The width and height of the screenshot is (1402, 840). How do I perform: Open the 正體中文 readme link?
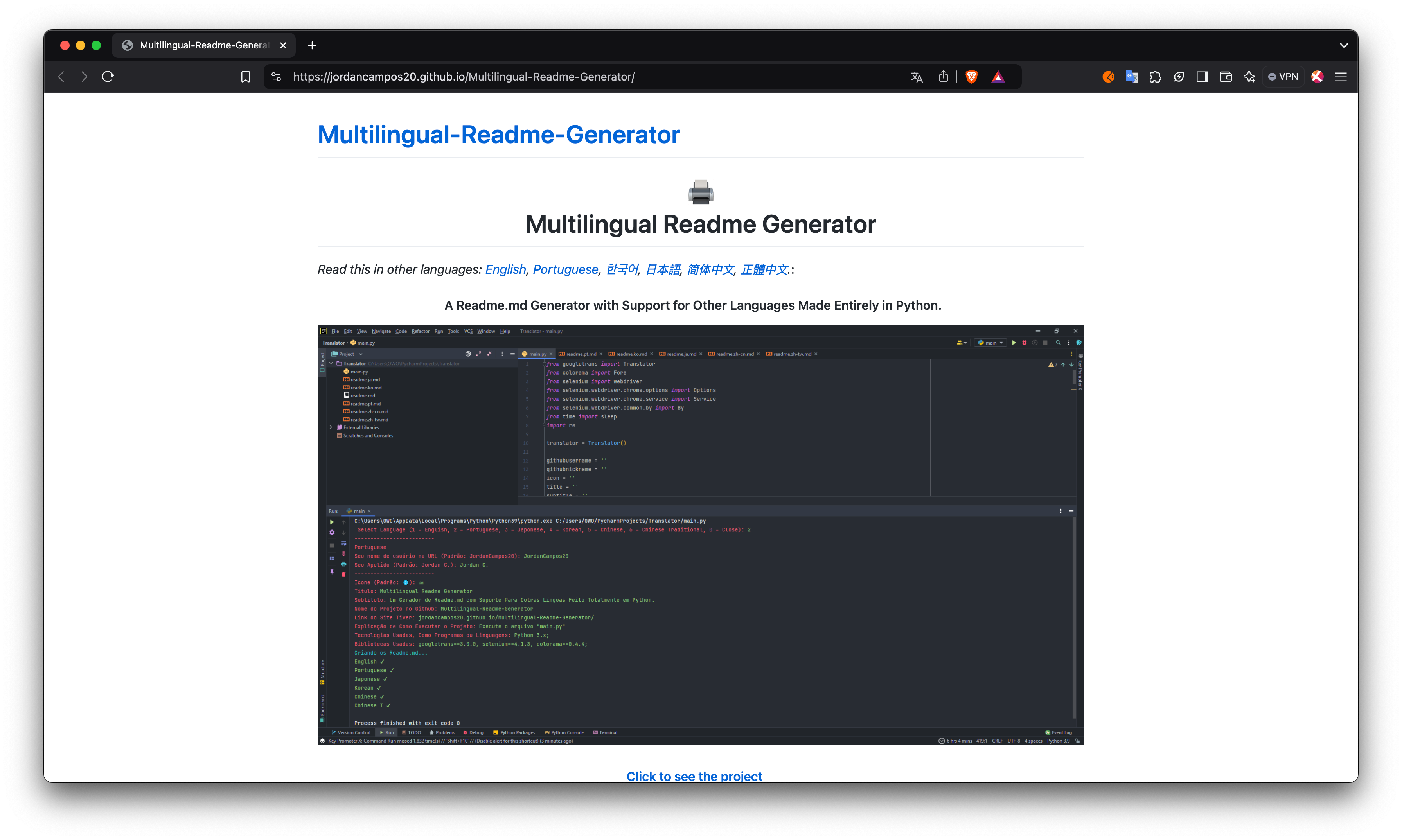764,269
